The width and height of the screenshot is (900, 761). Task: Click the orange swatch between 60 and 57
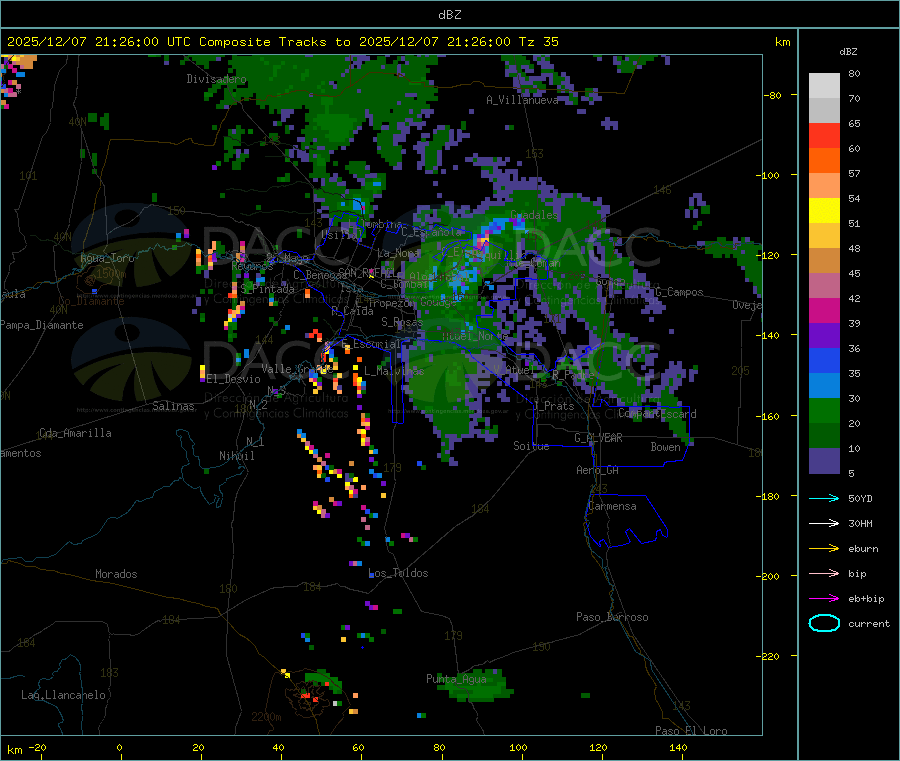coord(824,161)
